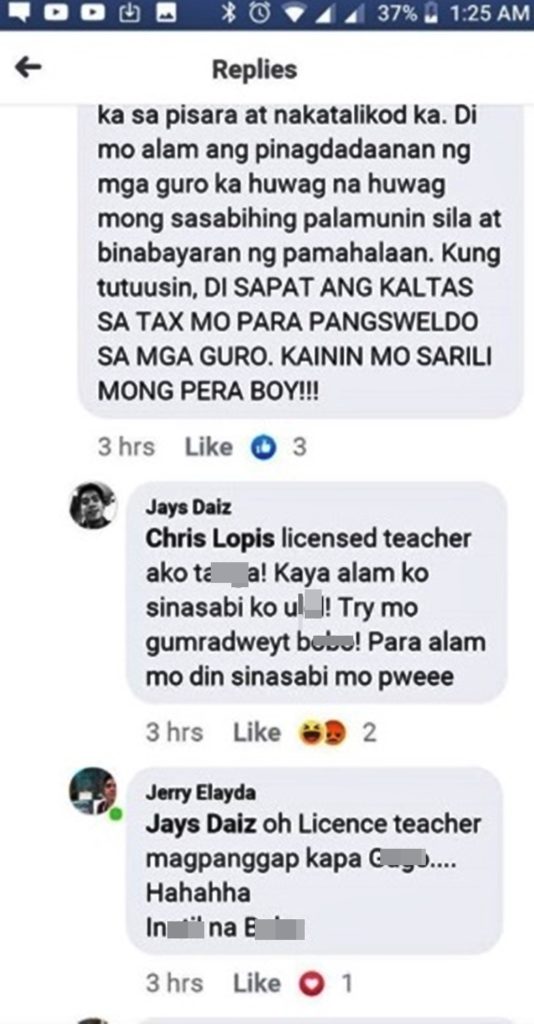Tap the download notification icon in the status bar
The image size is (534, 1024).
pos(131,13)
